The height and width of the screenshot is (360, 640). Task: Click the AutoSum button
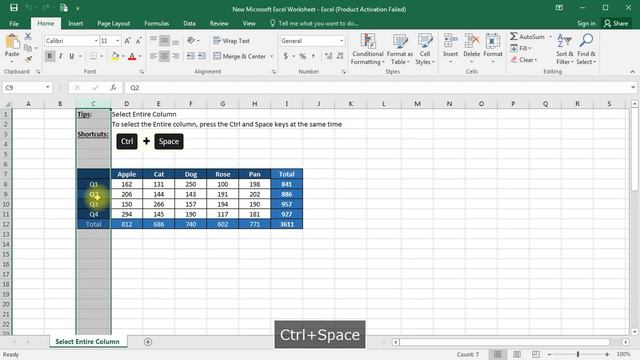(527, 37)
